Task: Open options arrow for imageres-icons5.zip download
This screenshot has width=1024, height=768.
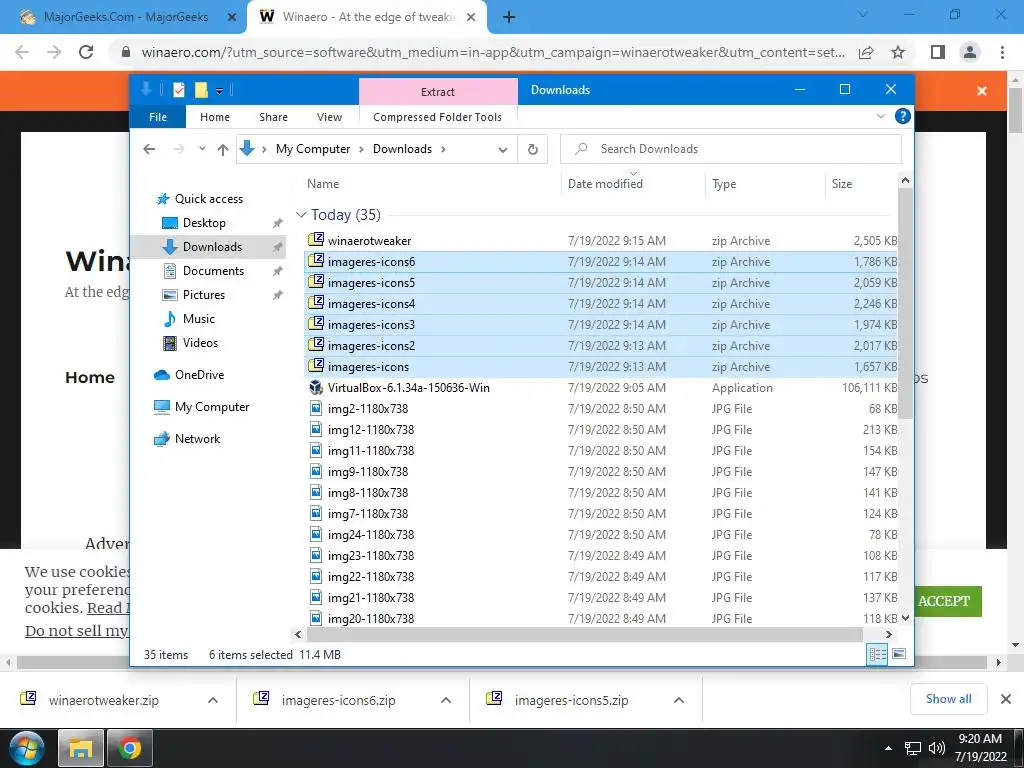Action: pyautogui.click(x=679, y=700)
